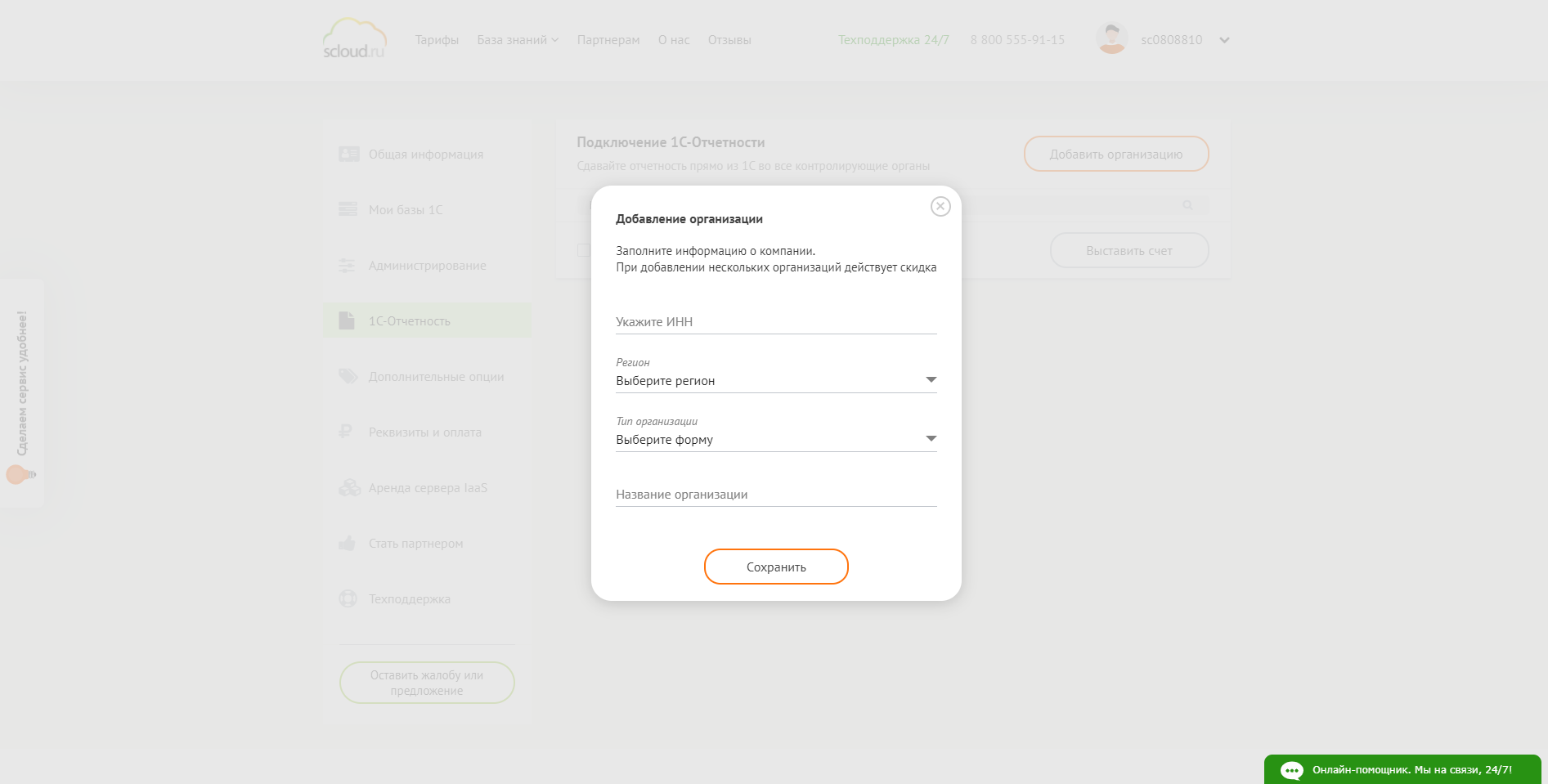The image size is (1548, 784).
Task: Click the phone number 8 800 555-91-15
Action: coord(1017,40)
